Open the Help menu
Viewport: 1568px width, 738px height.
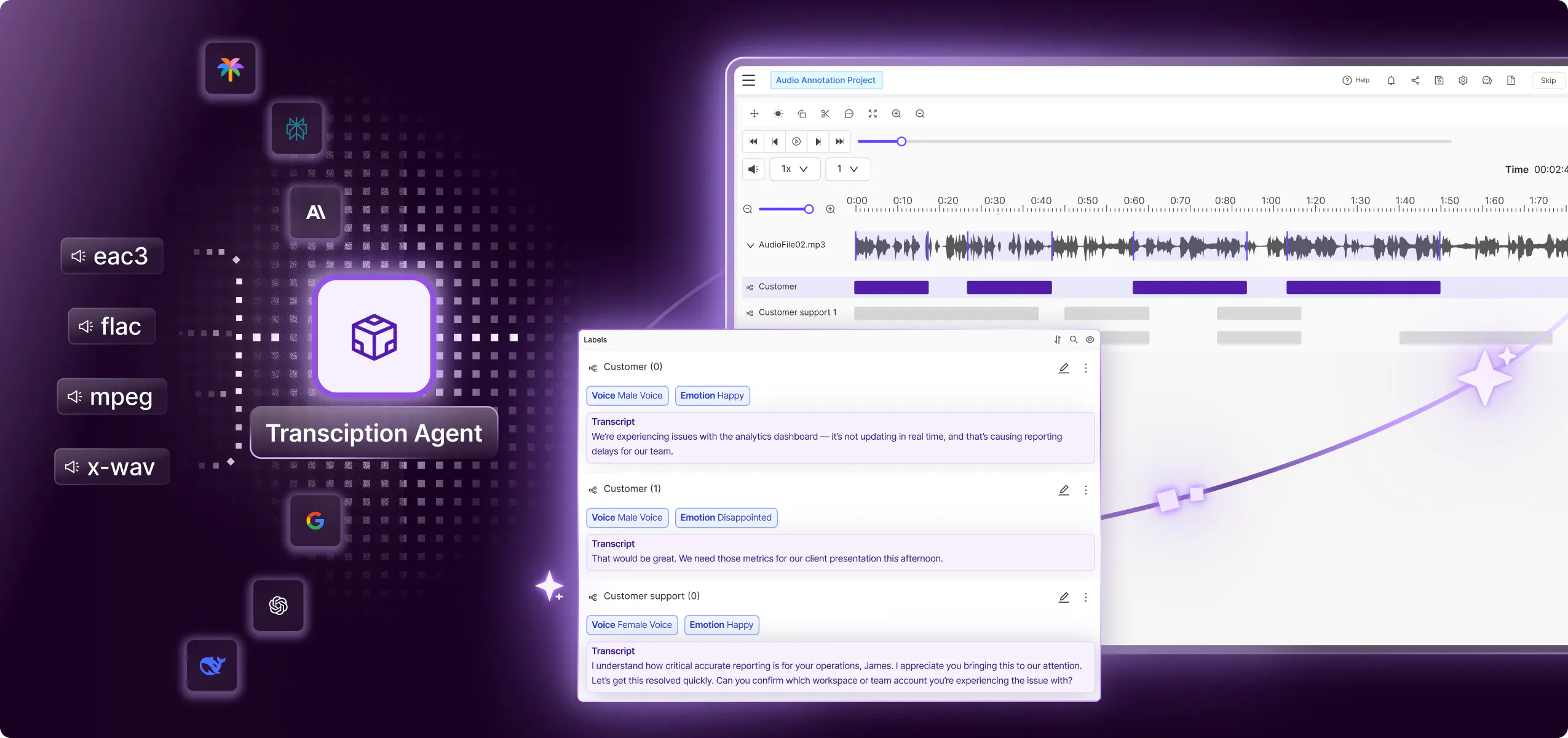(x=1355, y=80)
